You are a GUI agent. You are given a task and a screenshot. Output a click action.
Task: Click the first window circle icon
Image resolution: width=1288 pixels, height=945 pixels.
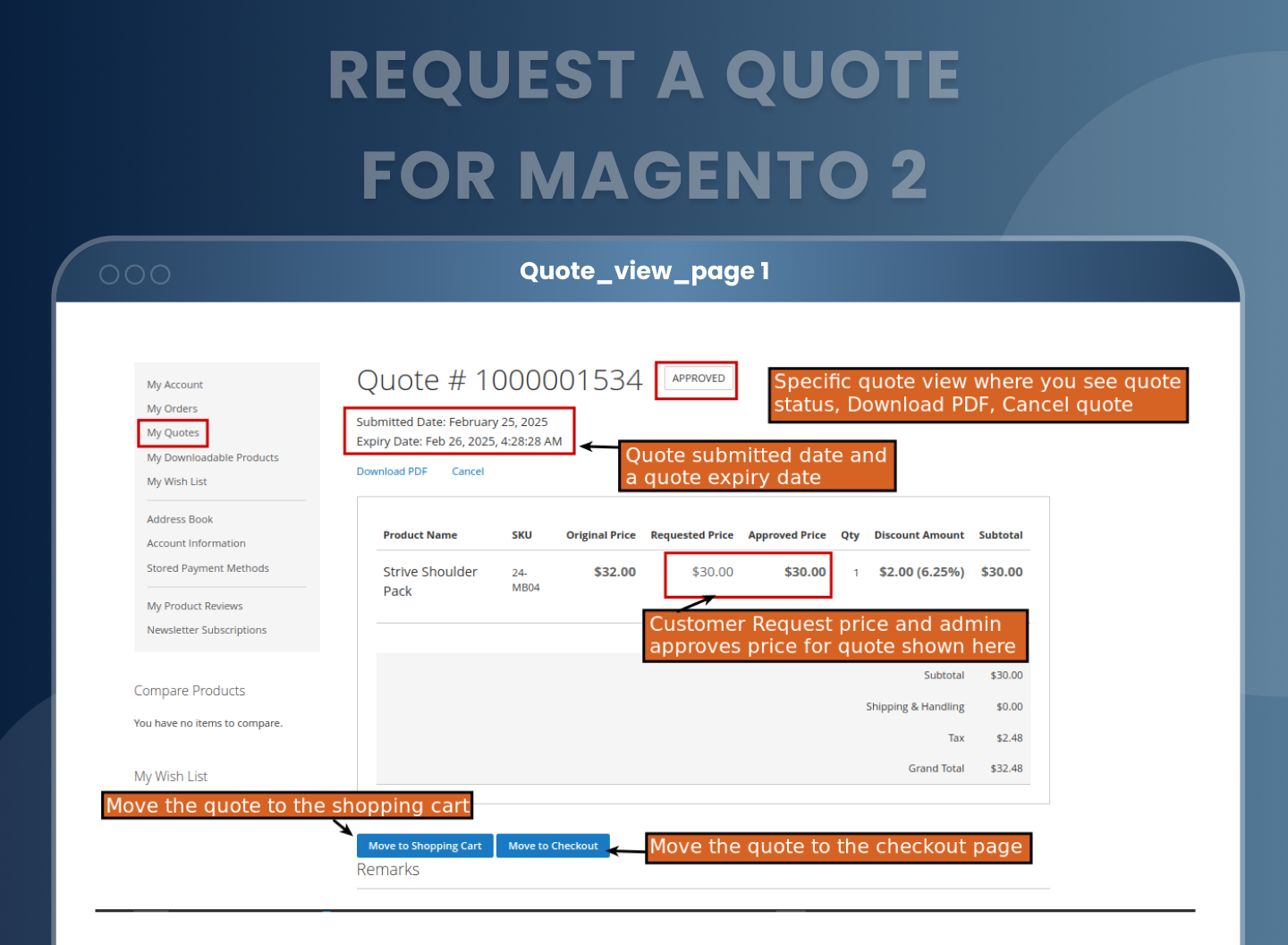click(x=109, y=275)
